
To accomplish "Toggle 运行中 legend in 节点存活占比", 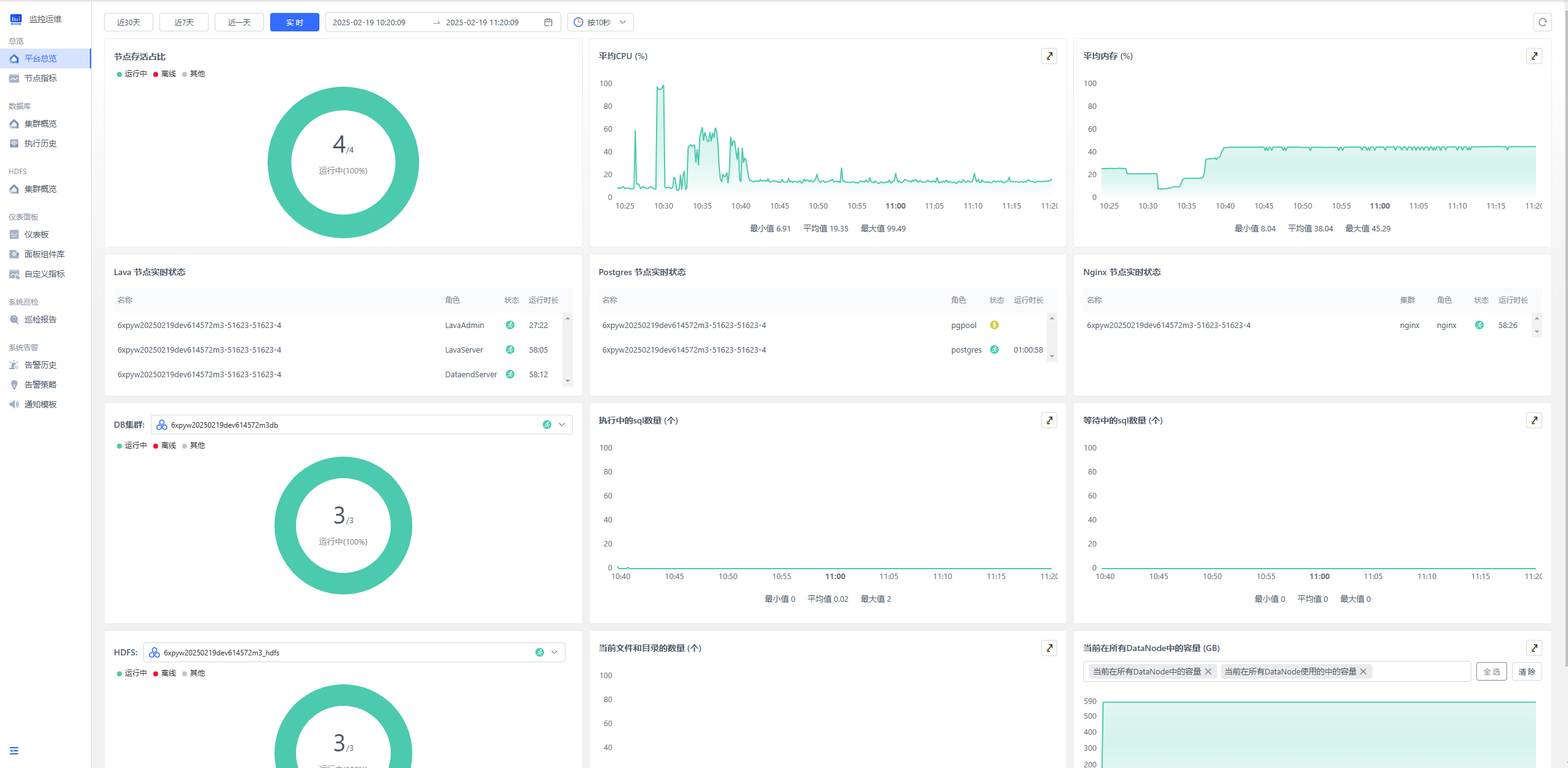I will point(132,74).
